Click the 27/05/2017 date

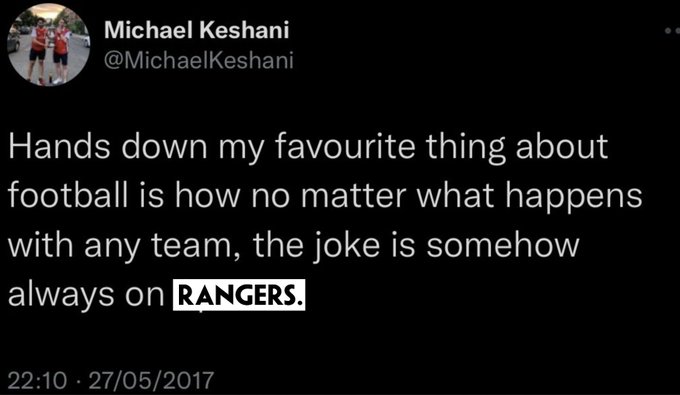click(151, 380)
